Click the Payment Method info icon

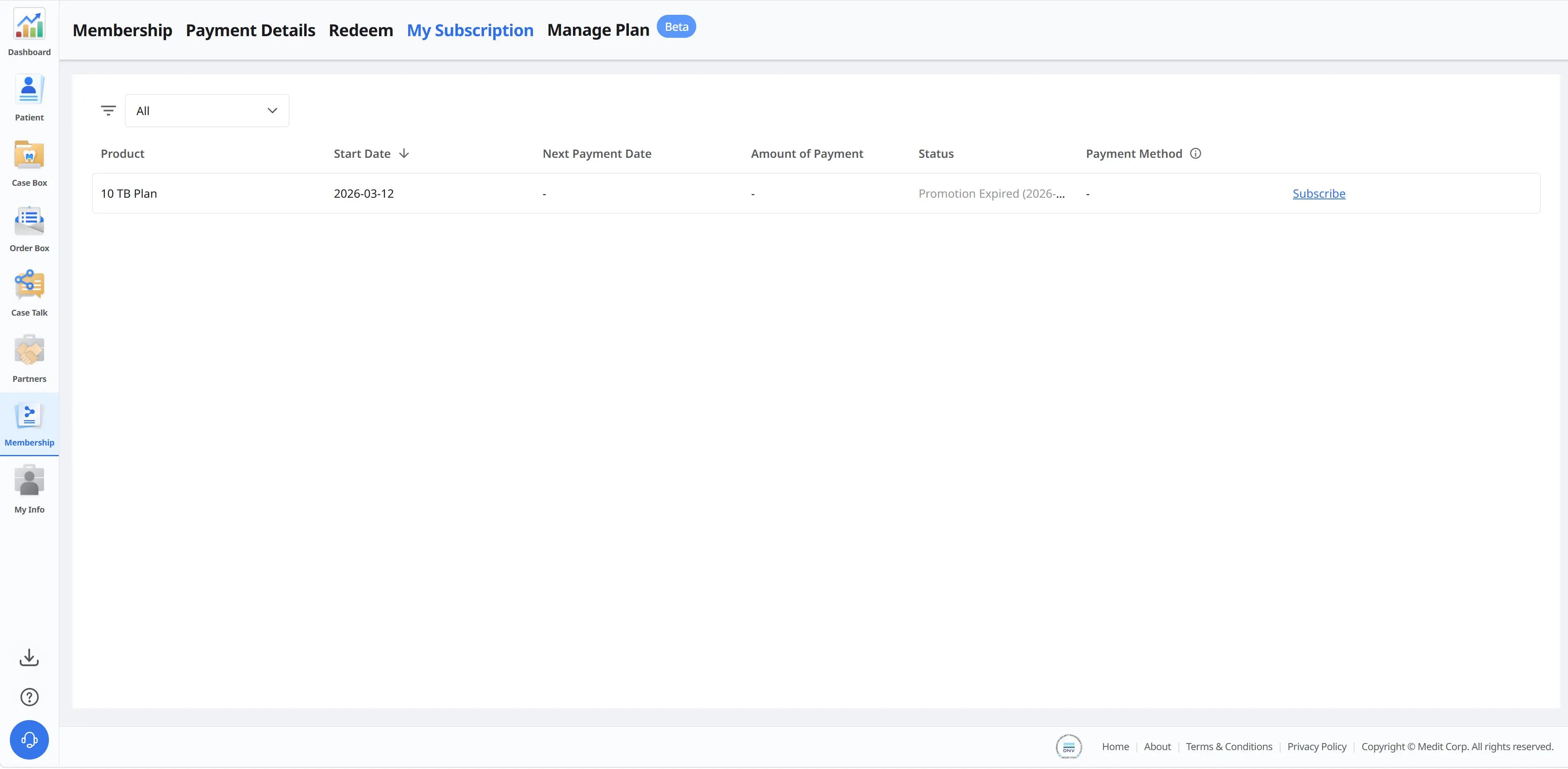click(x=1196, y=153)
